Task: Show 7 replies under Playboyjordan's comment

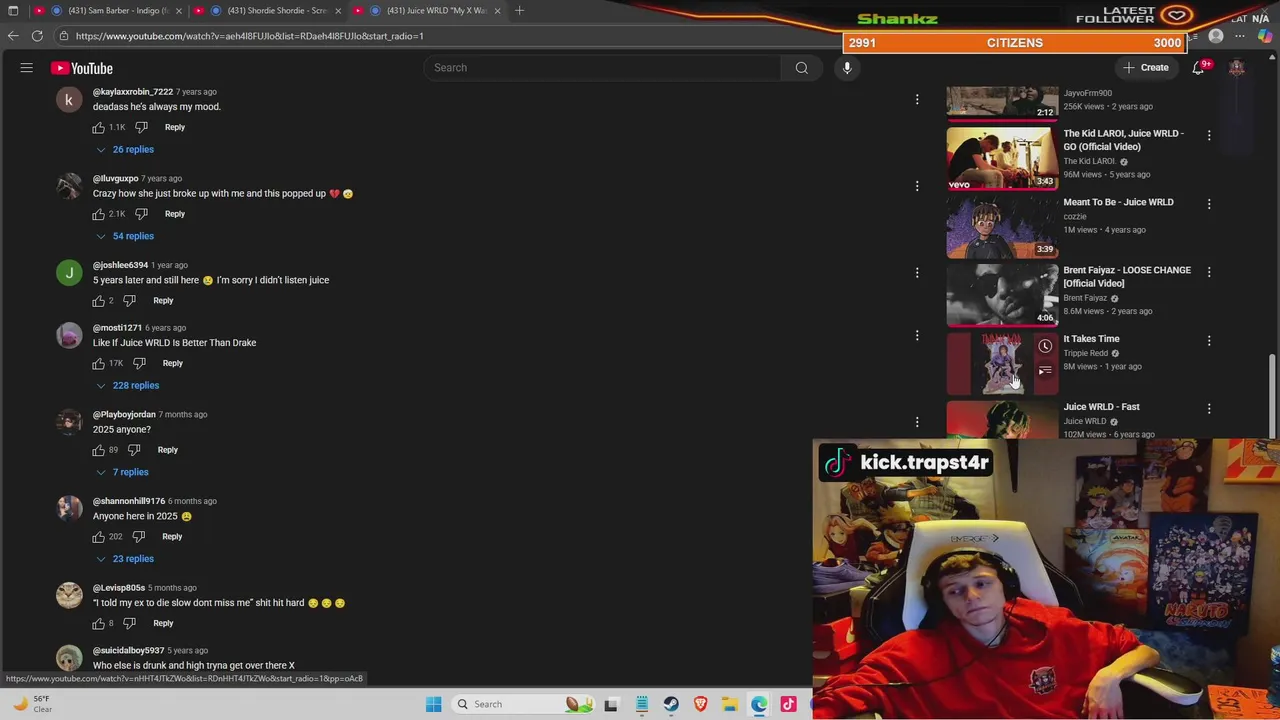Action: click(122, 472)
